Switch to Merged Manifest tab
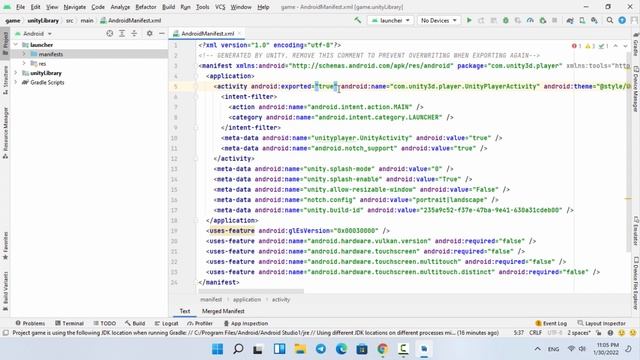The image size is (640, 360). (223, 311)
